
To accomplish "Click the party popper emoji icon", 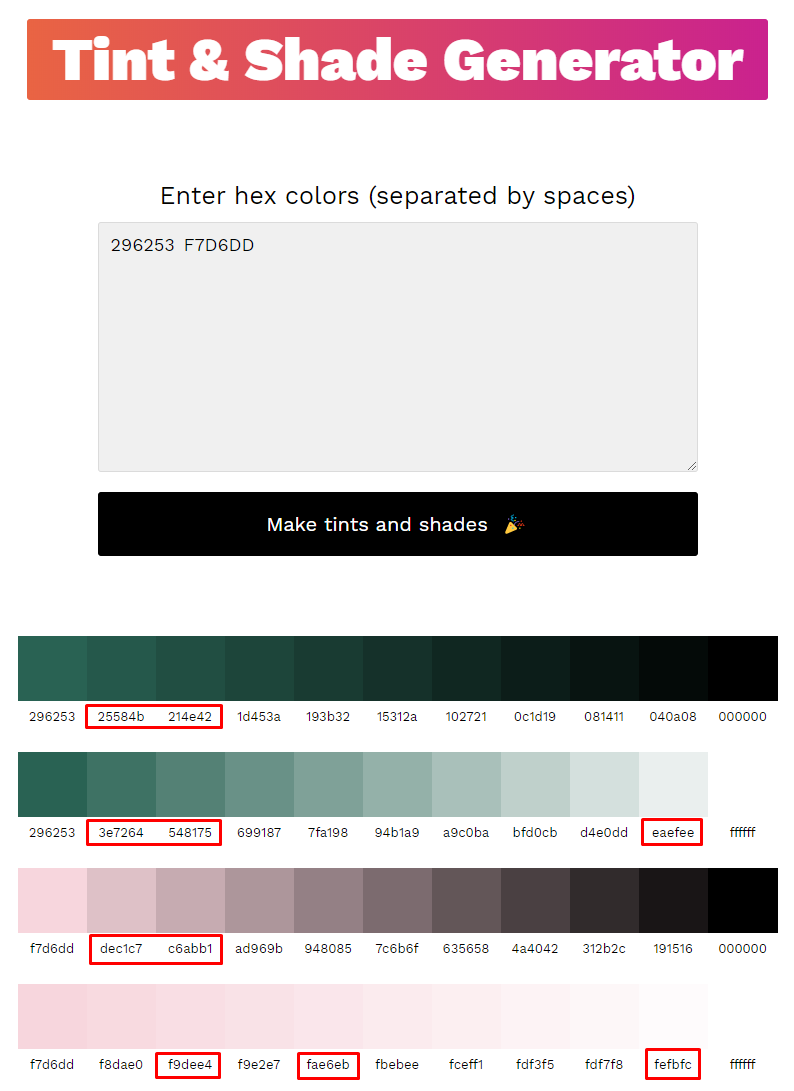I will (514, 524).
